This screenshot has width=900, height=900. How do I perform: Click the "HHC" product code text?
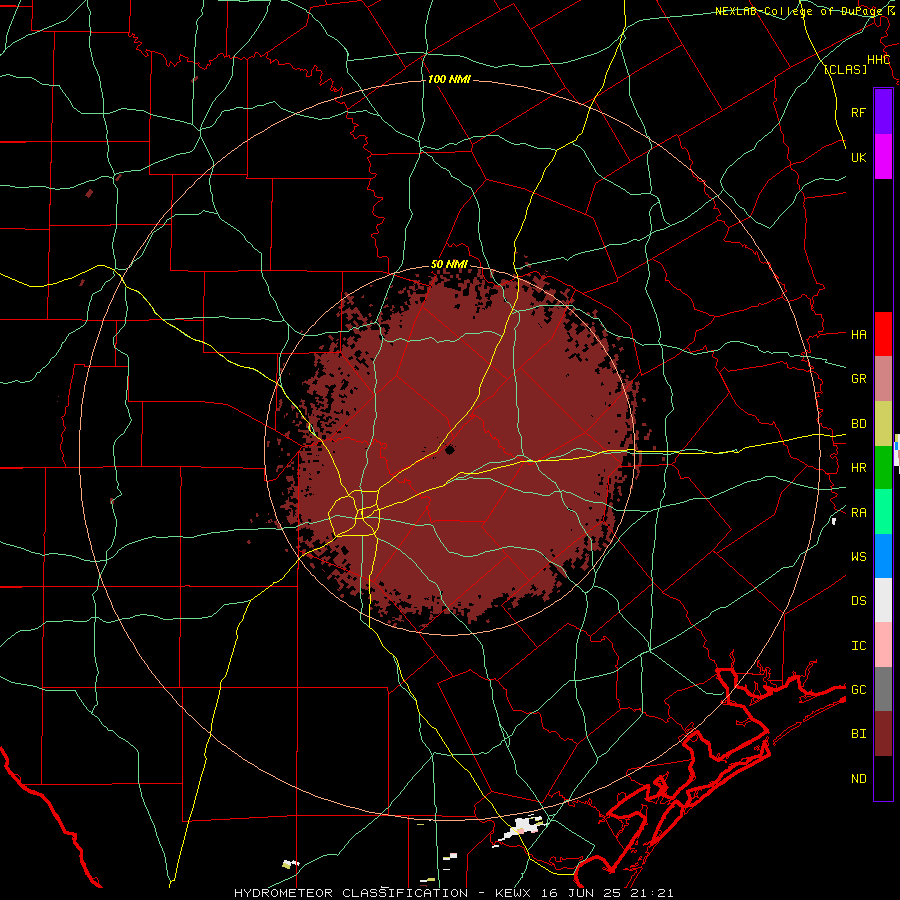click(878, 60)
